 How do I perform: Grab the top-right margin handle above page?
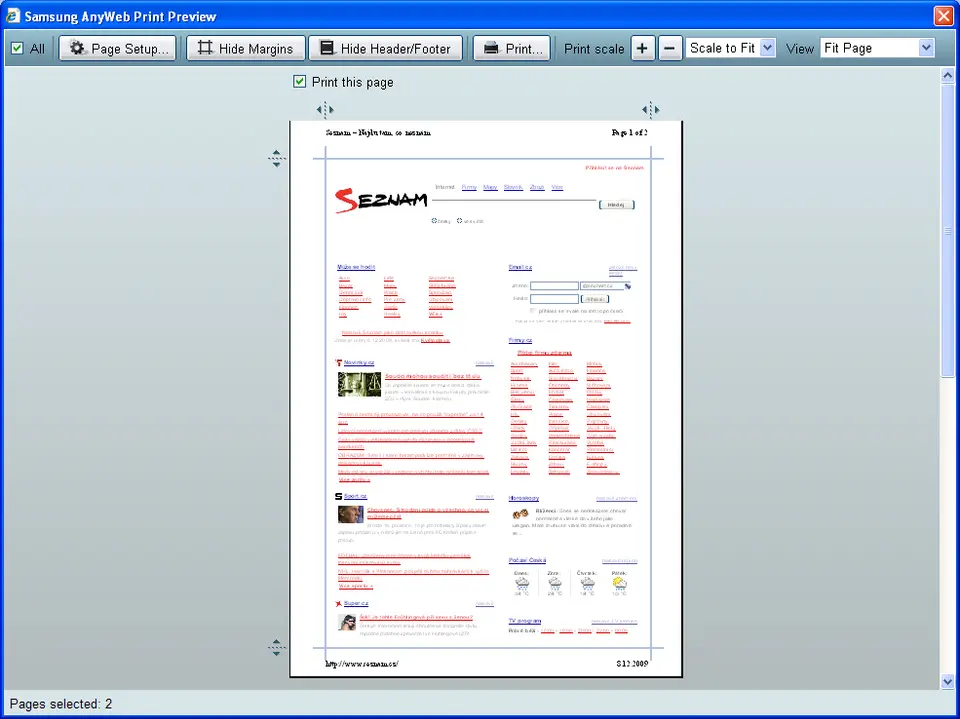(650, 109)
